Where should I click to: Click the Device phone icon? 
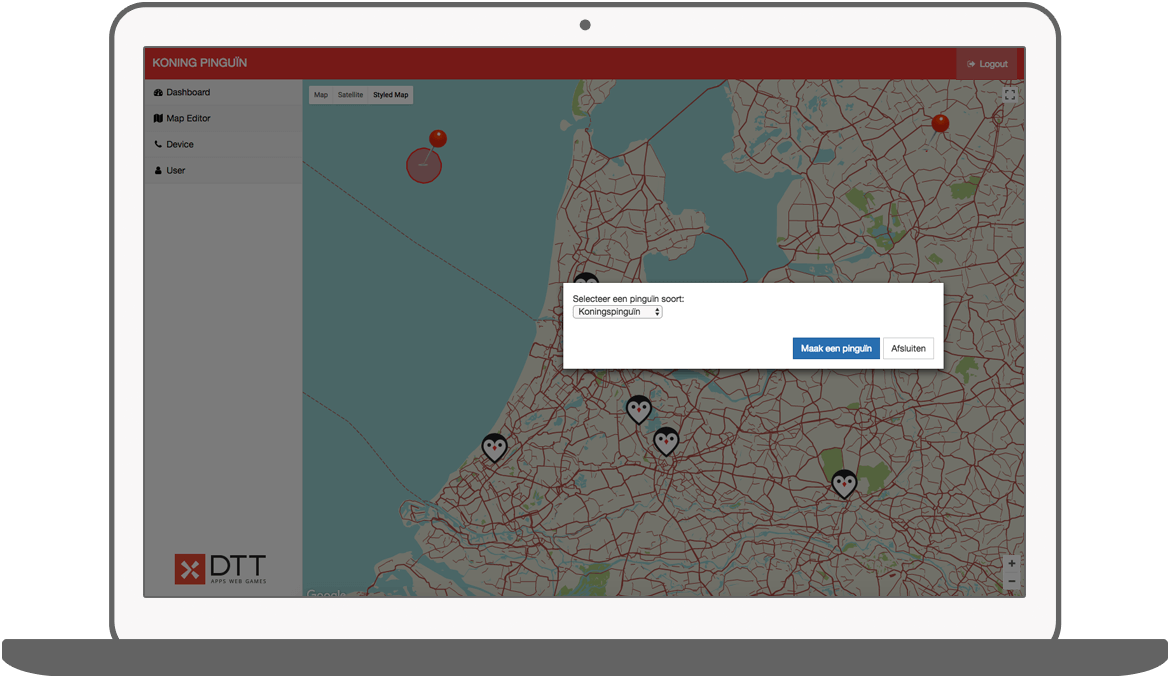[x=158, y=144]
